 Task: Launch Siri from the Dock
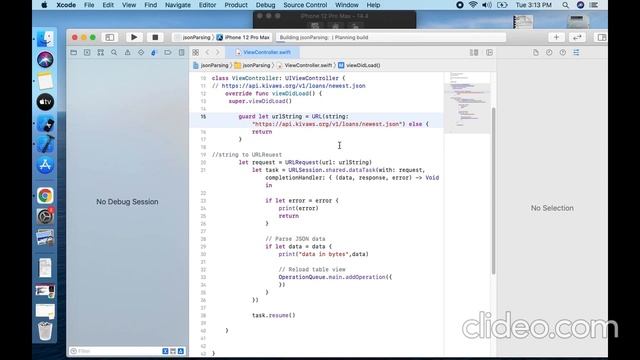click(x=45, y=60)
